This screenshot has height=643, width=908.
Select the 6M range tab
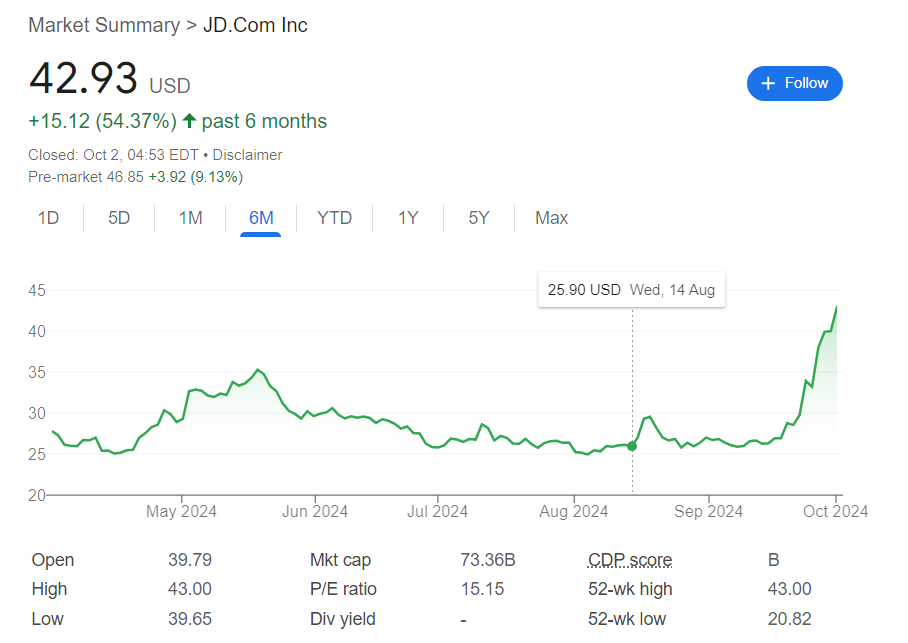261,218
